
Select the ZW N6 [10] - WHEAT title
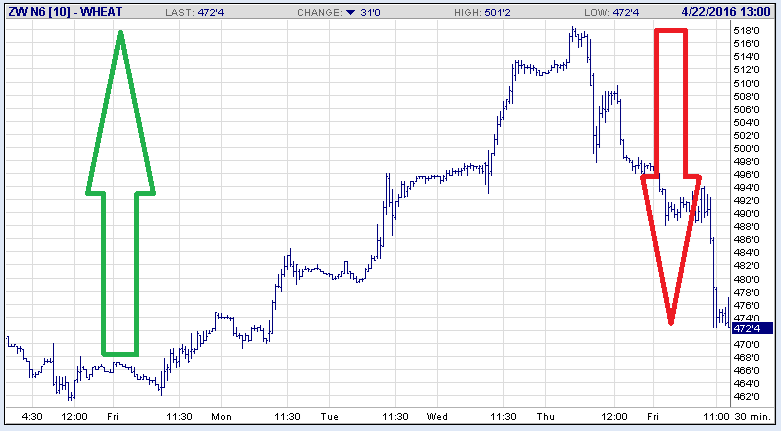[59, 12]
